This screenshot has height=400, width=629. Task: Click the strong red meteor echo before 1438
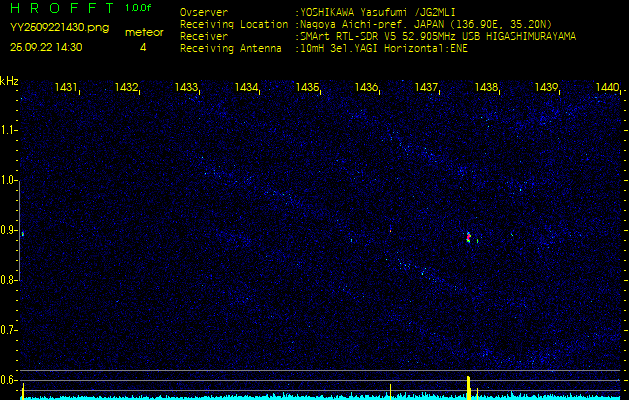tap(468, 237)
